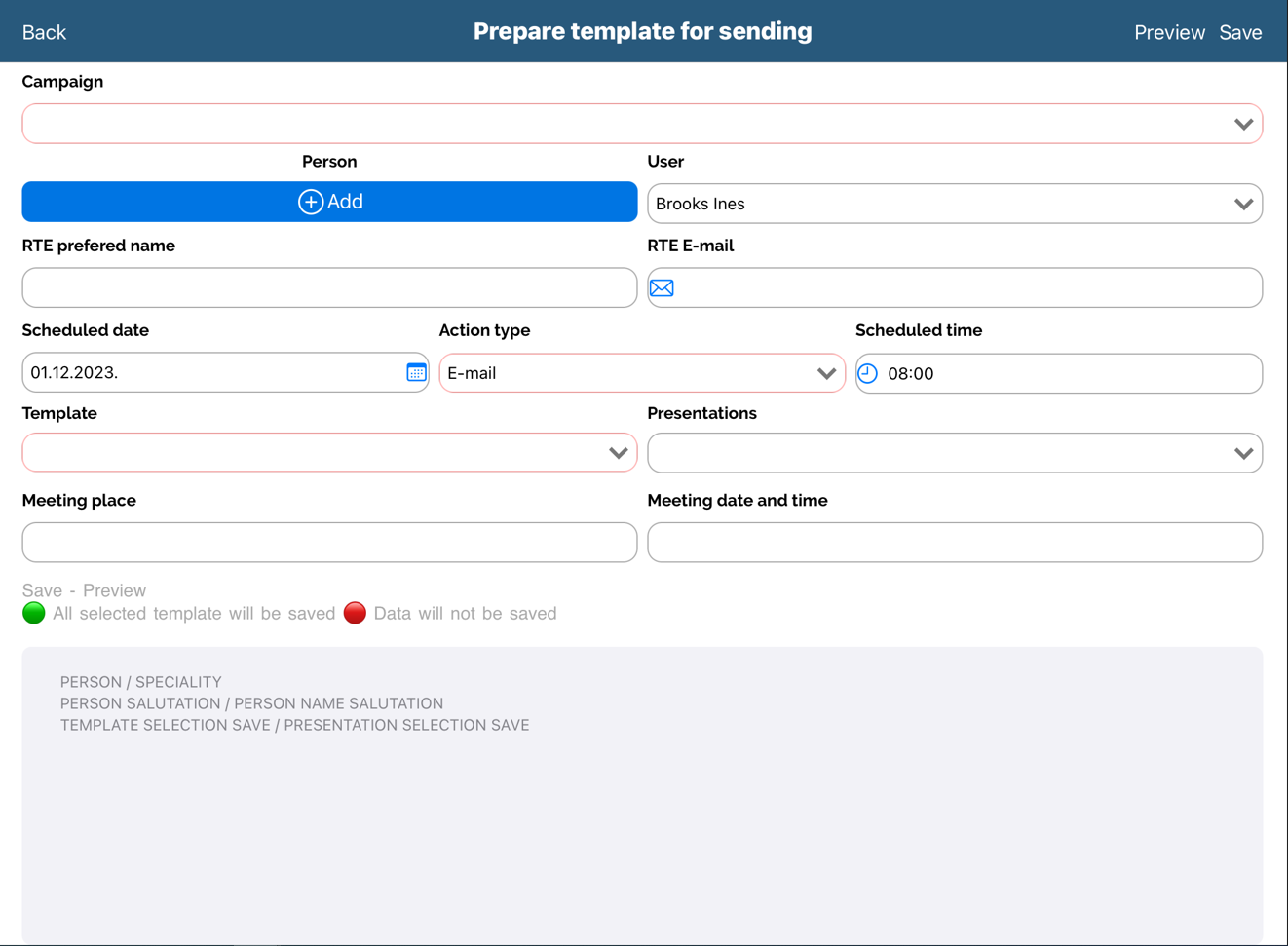Open the Presentations dropdown
Screen dimensions: 1288x946
pos(954,453)
